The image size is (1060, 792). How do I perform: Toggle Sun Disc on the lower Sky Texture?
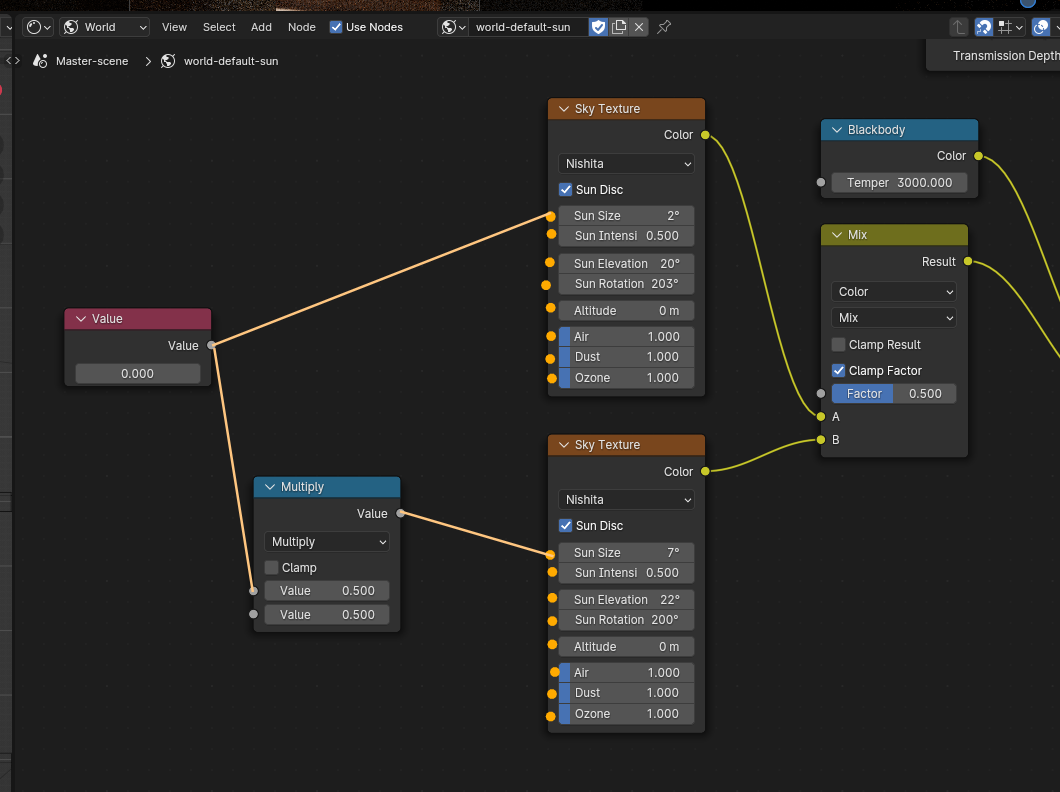566,526
